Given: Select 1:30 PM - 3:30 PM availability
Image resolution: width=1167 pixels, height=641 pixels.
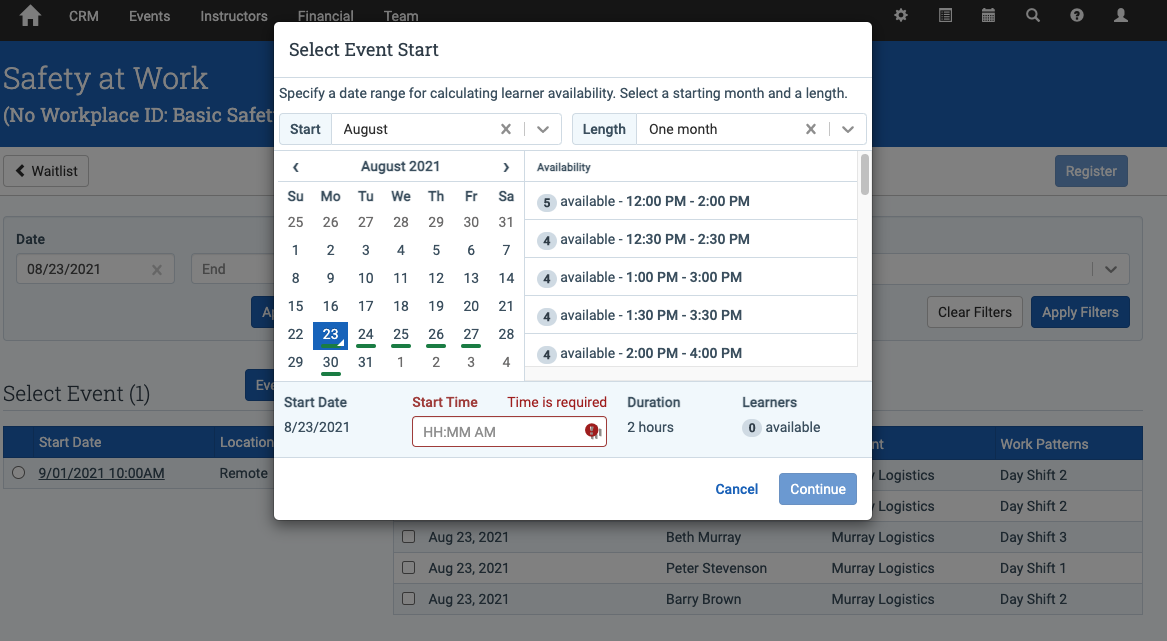Looking at the screenshot, I should coord(691,315).
